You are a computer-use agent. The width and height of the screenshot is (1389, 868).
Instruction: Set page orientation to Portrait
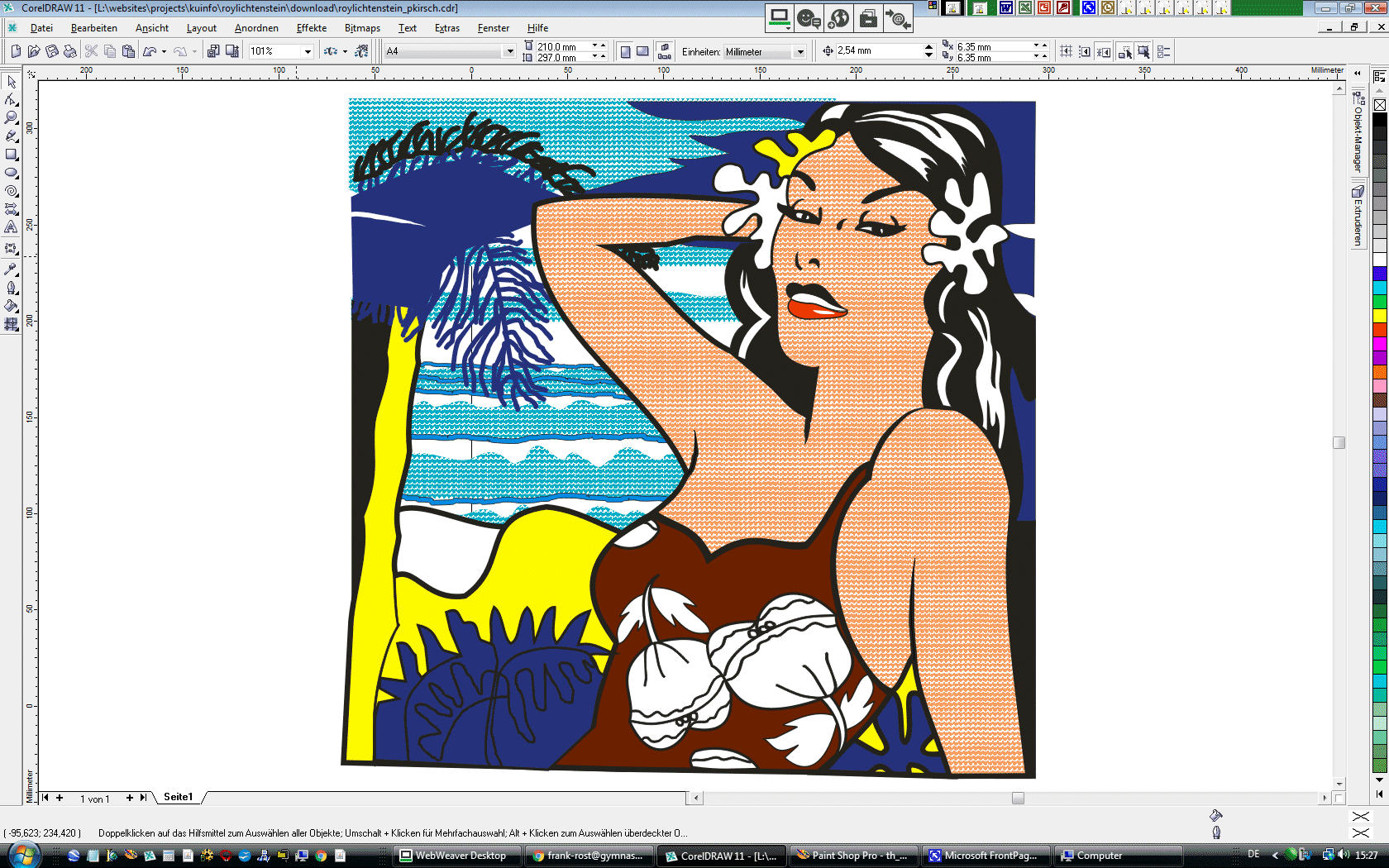click(625, 51)
